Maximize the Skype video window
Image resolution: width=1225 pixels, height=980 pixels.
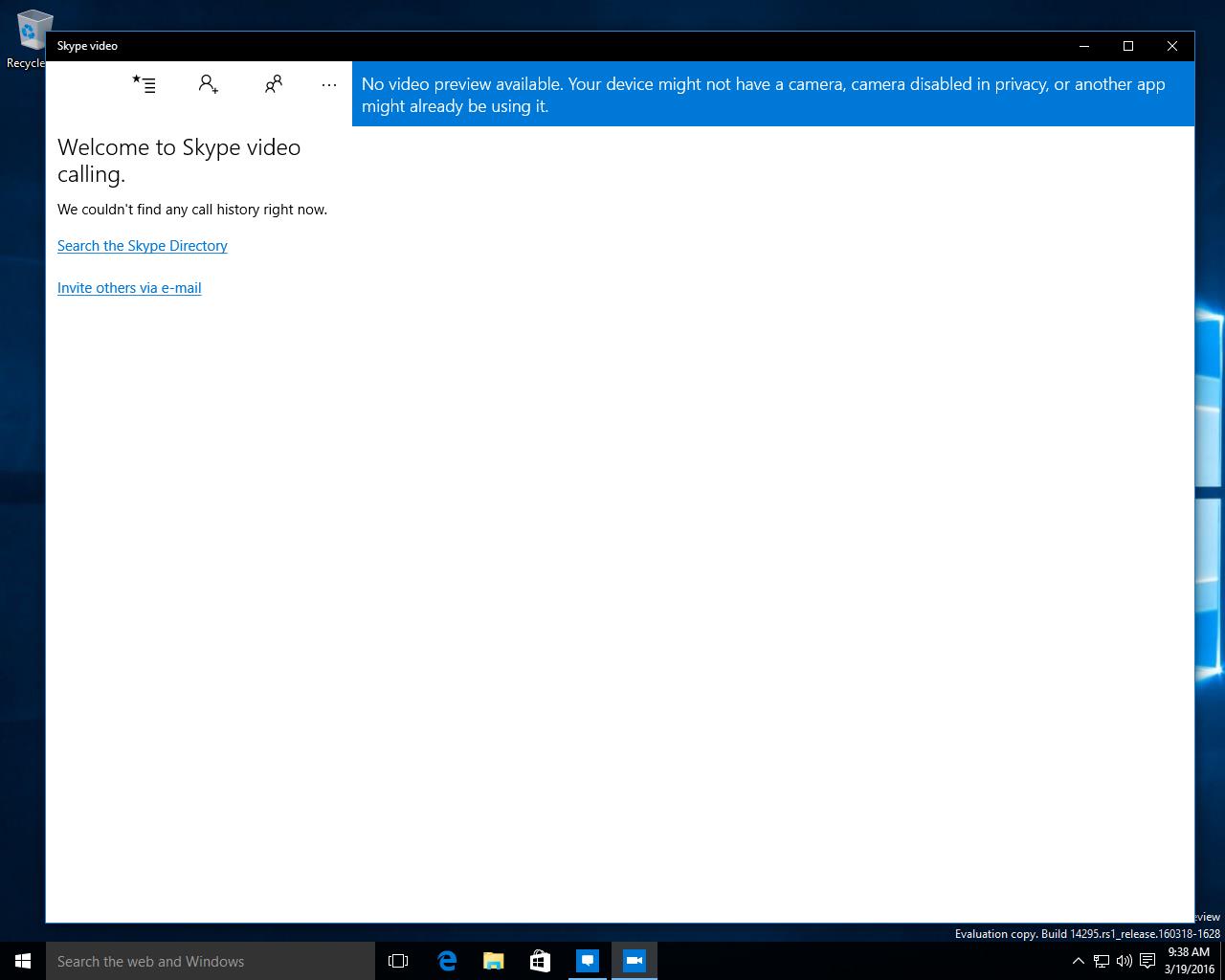click(1128, 46)
